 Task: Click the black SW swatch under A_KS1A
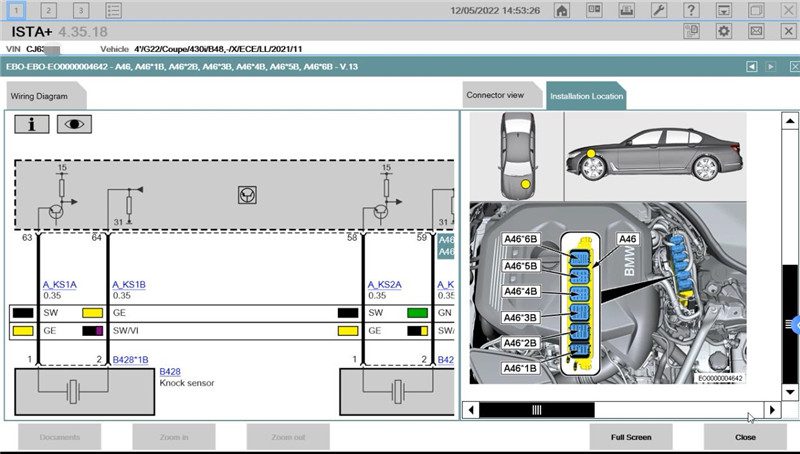[23, 313]
